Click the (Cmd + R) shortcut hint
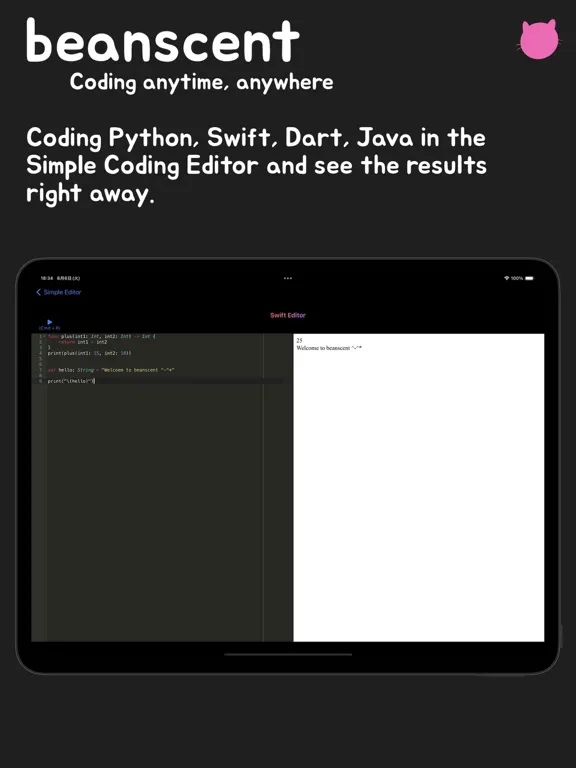The width and height of the screenshot is (576, 768). click(49, 328)
